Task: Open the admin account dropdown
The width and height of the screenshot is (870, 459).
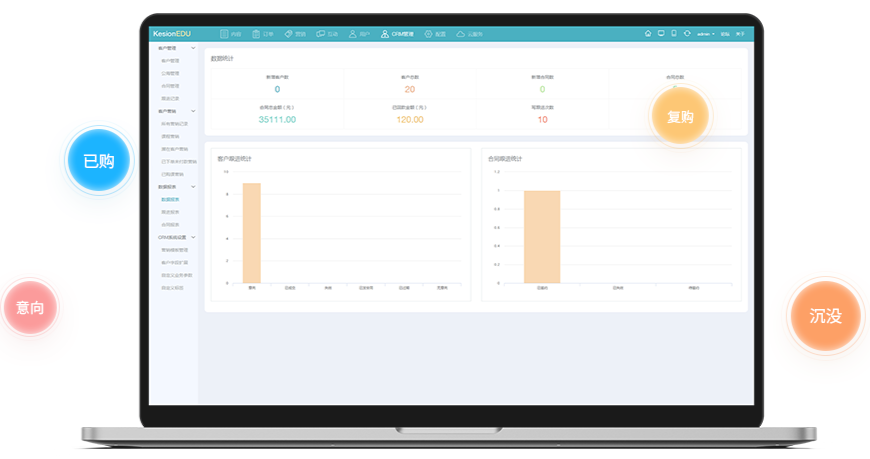Action: tap(705, 34)
